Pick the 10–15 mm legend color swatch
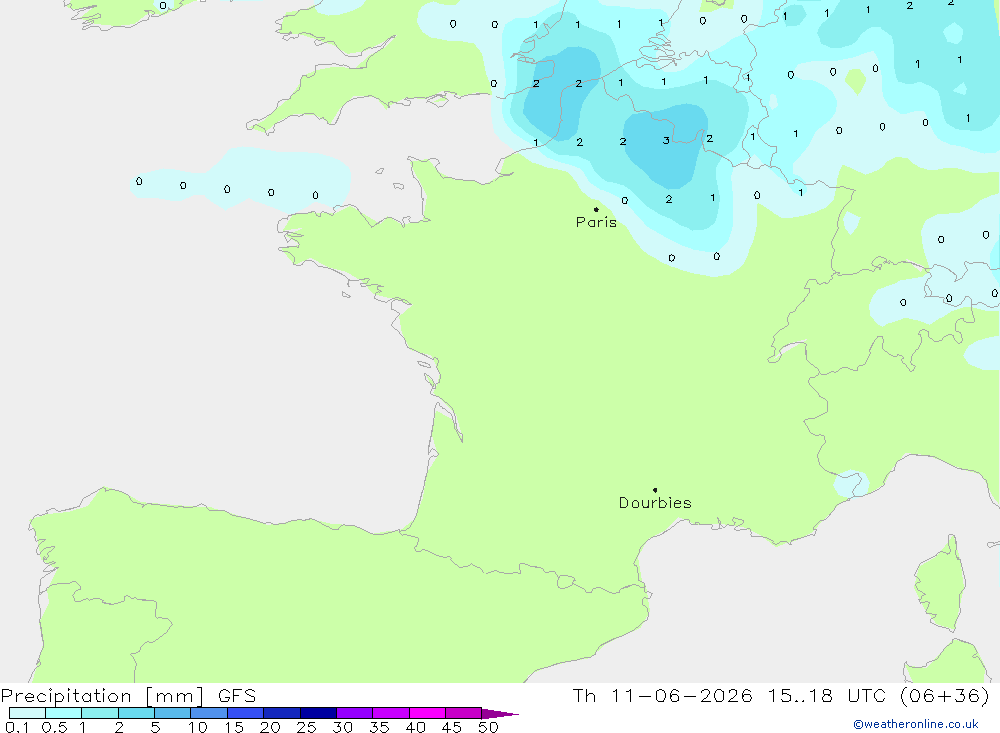The width and height of the screenshot is (1000, 733). click(209, 713)
